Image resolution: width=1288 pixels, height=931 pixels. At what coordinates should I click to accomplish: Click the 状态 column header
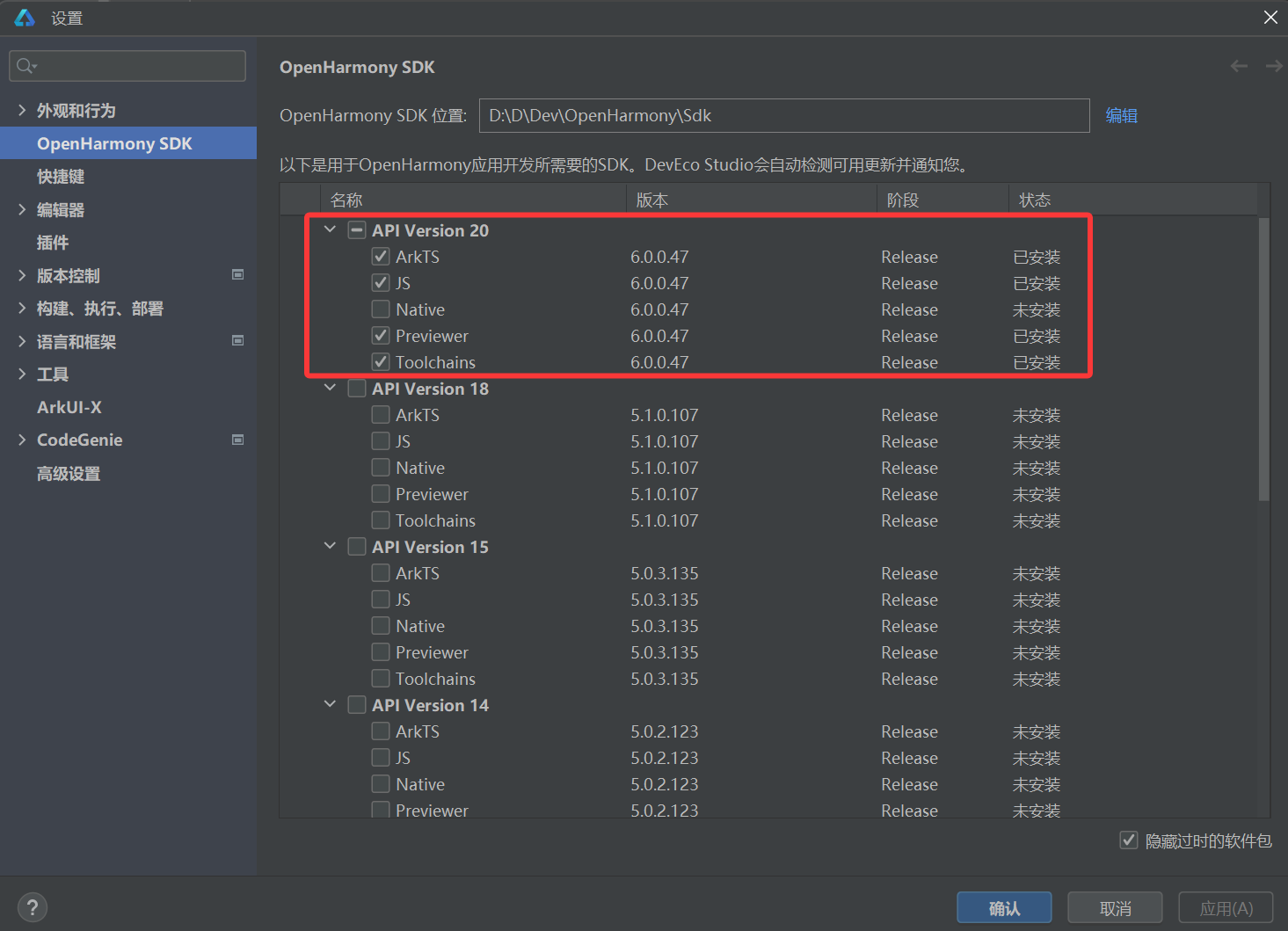pyautogui.click(x=1132, y=200)
